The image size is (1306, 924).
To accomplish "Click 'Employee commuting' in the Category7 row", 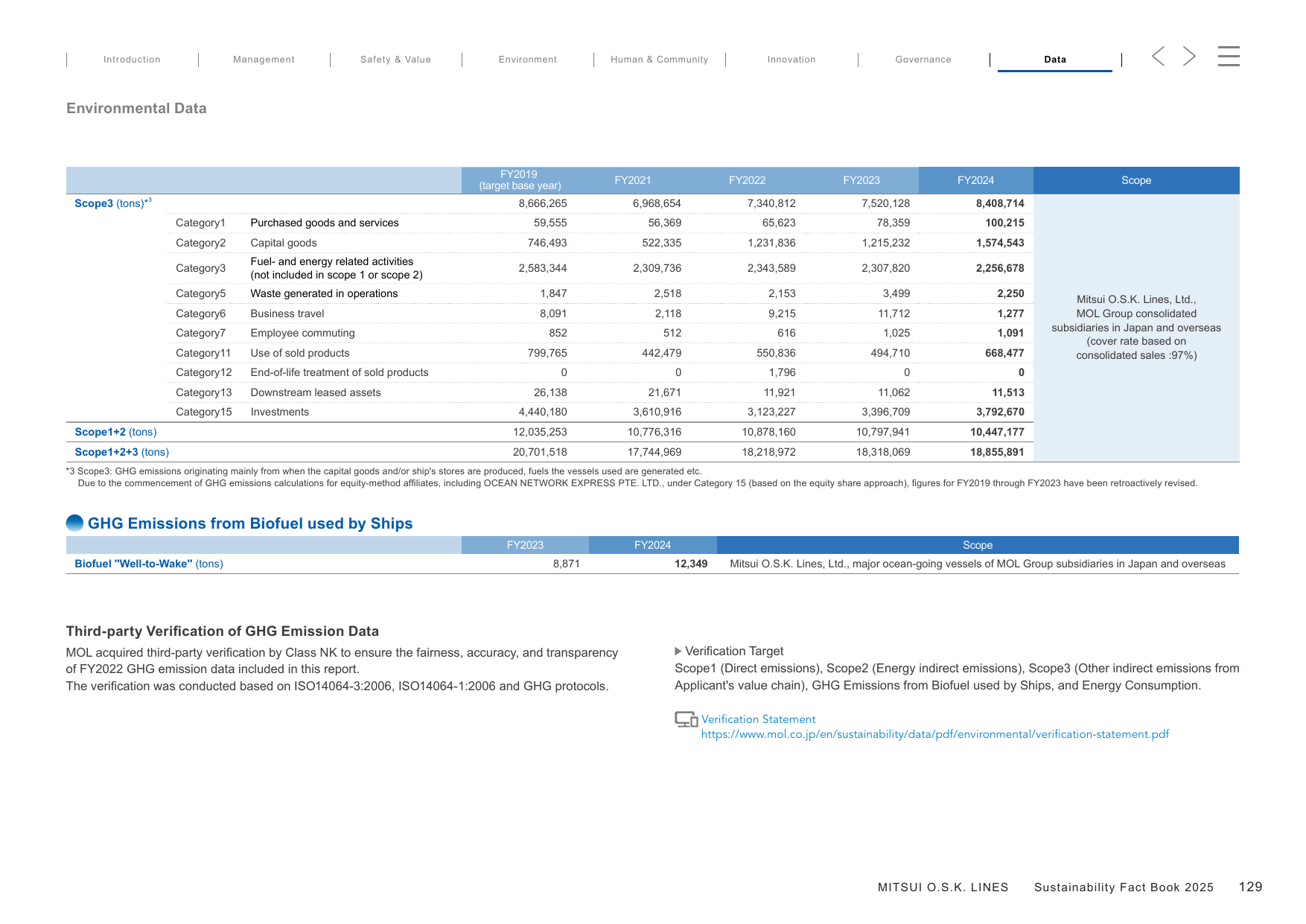I will 302,333.
